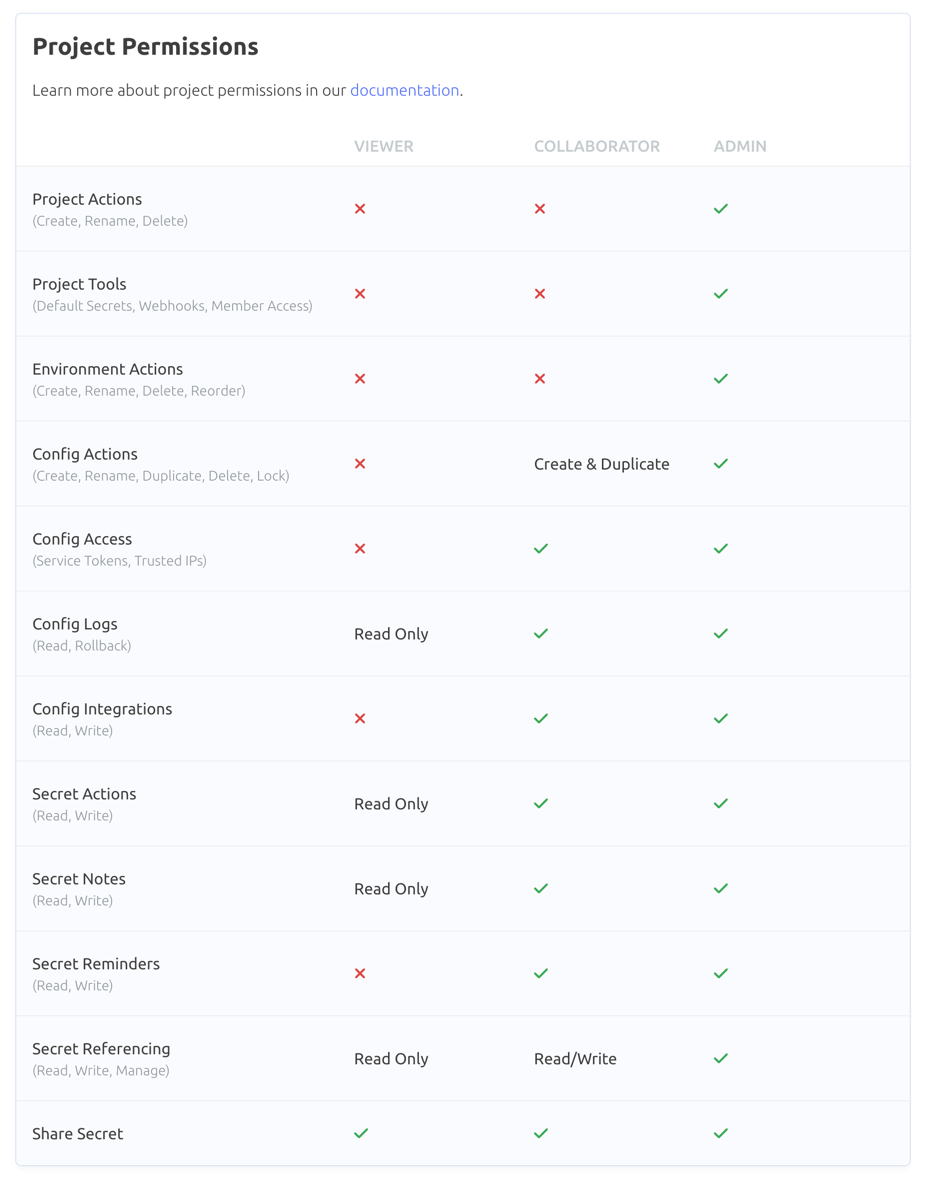Click the Admin checkmark for Project Actions
928x1182 pixels.
721,209
